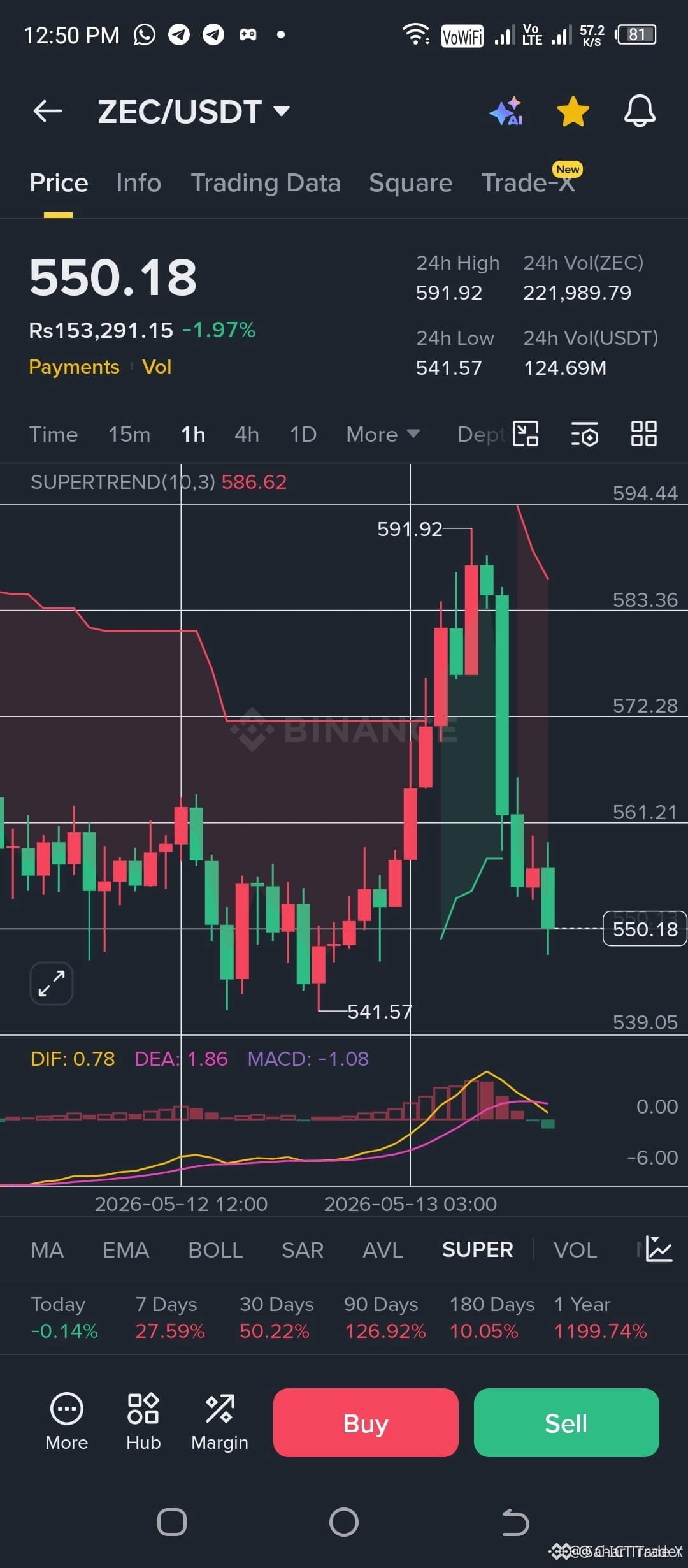688x1568 pixels.
Task: Tap Android back navigation button
Action: 515,1523
